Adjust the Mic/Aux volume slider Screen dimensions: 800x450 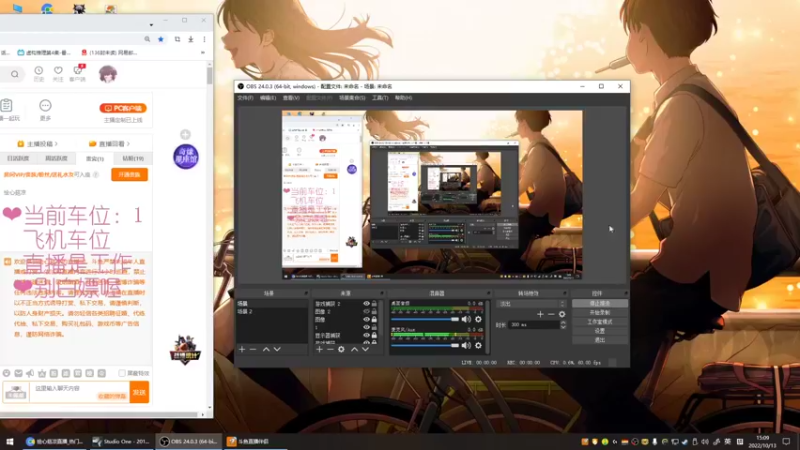click(x=425, y=345)
